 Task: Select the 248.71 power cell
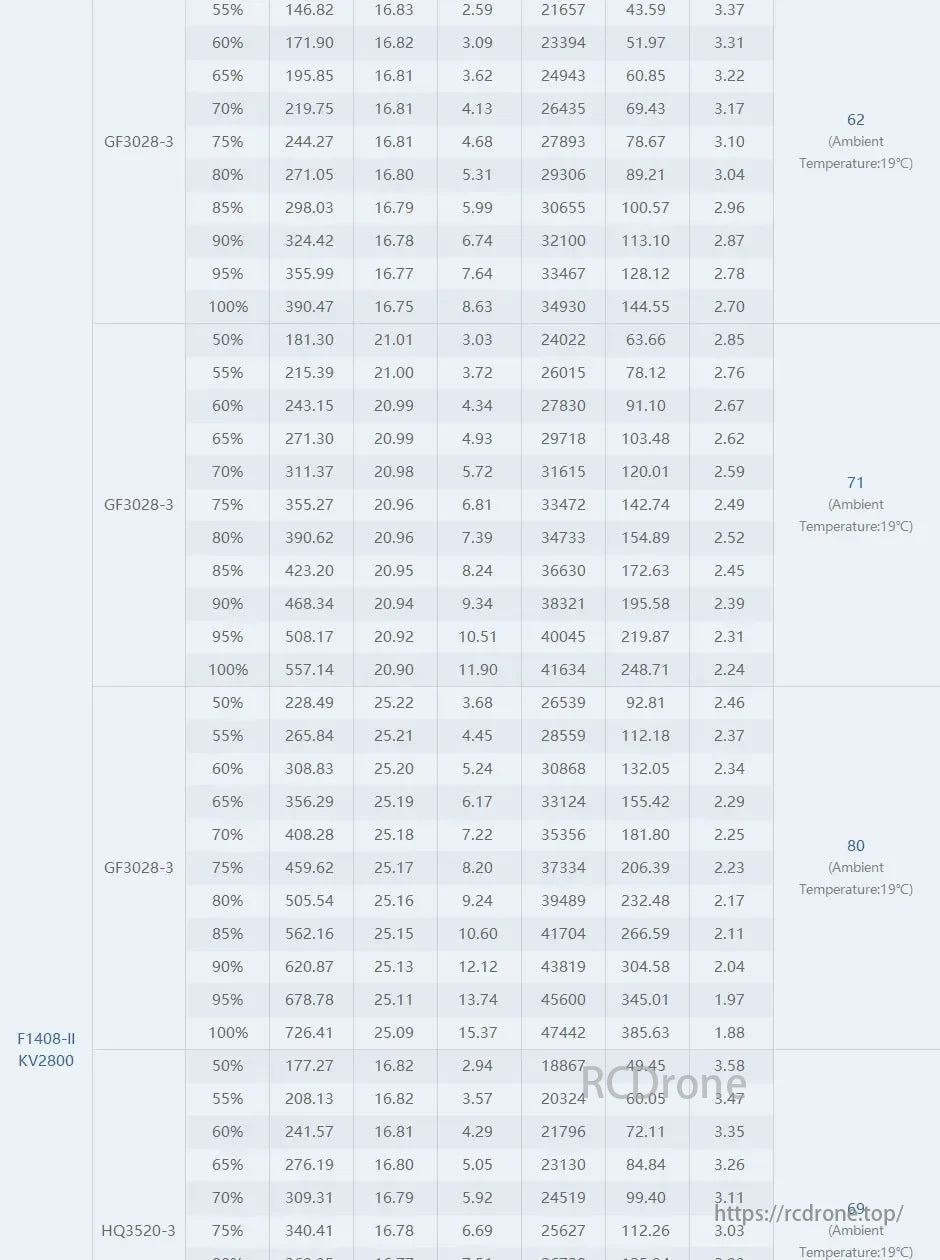645,669
